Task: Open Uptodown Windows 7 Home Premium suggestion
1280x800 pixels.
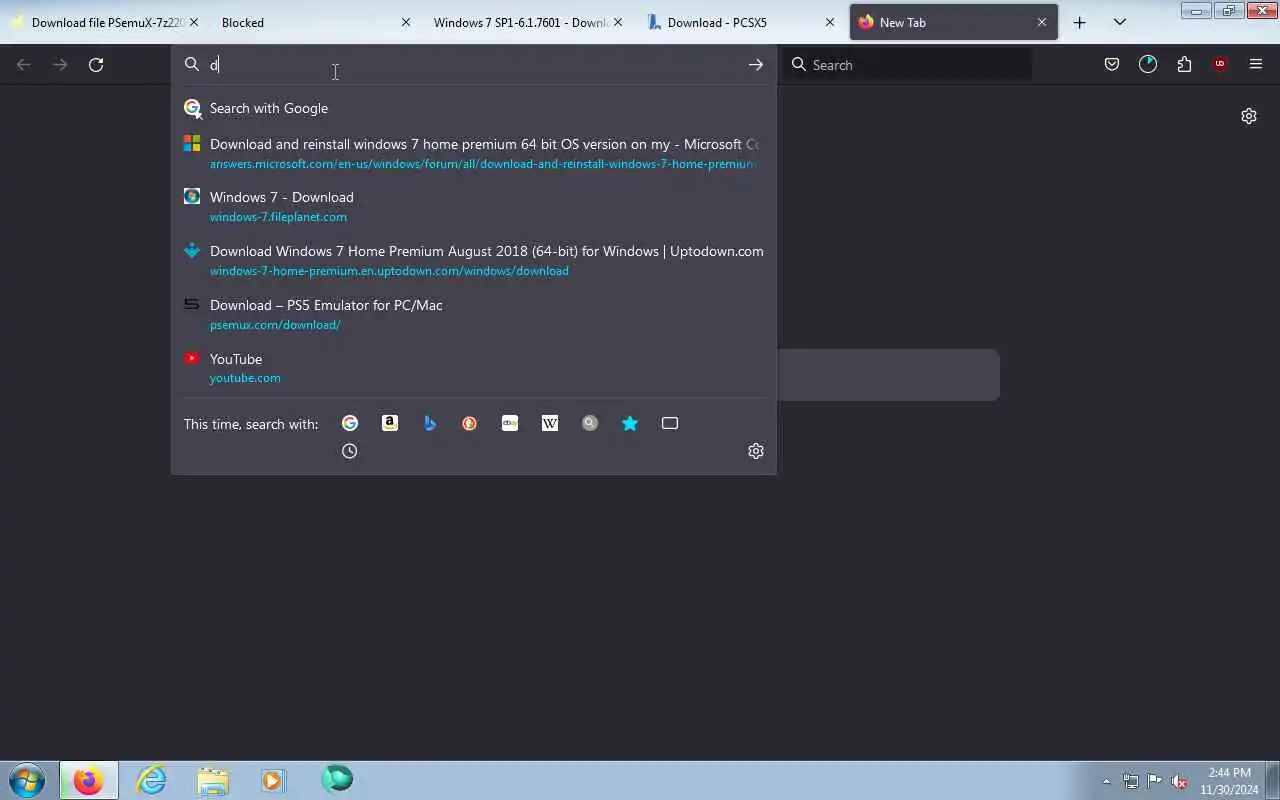Action: tap(473, 260)
